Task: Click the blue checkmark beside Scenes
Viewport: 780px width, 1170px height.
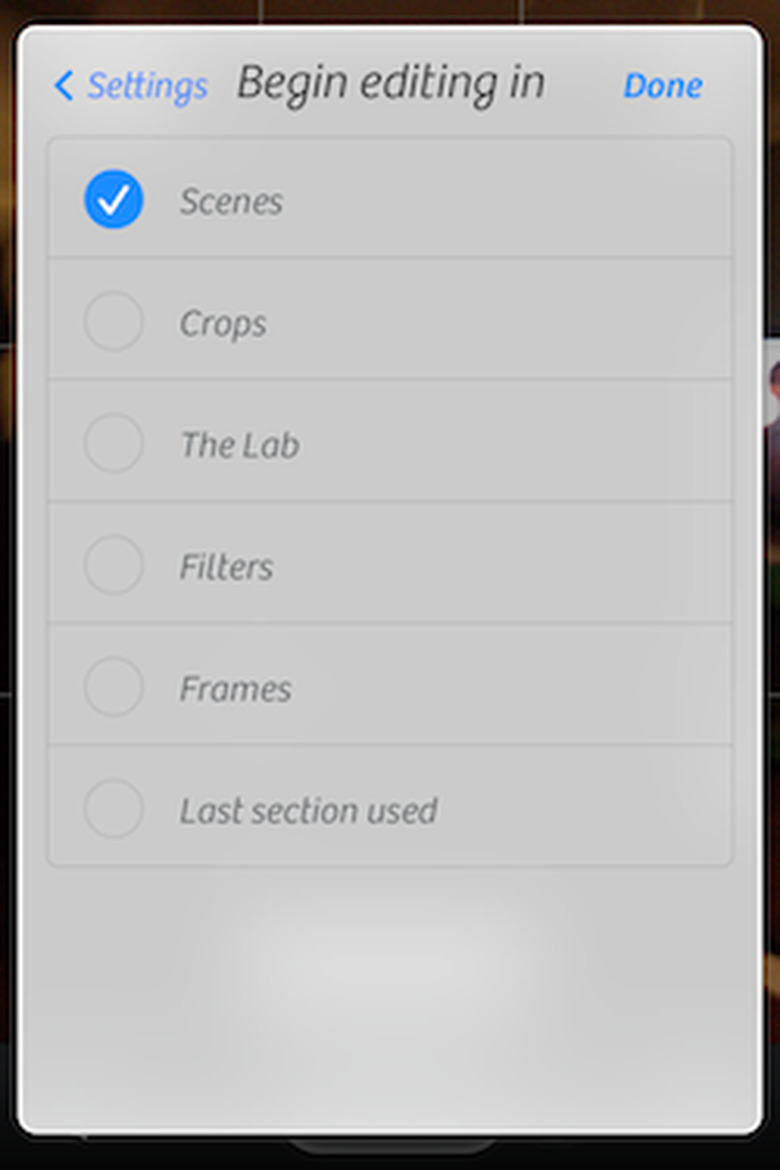Action: coord(113,200)
